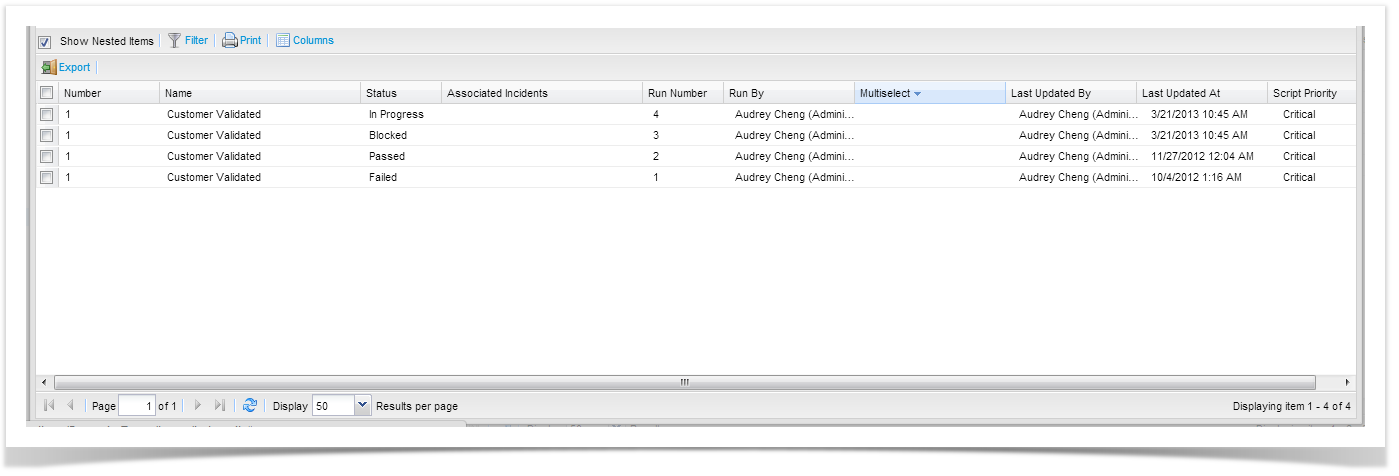Viewport: 1399px width, 476px height.
Task: Open the Columns chooser icon
Action: tap(283, 41)
